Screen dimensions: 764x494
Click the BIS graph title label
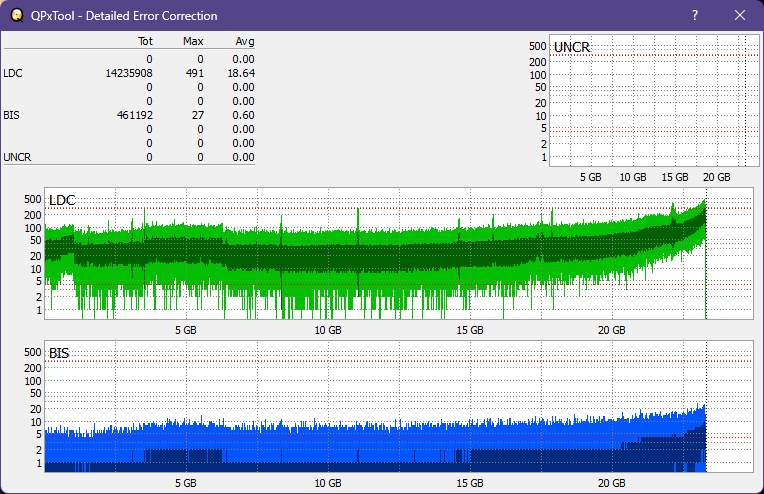[59, 353]
